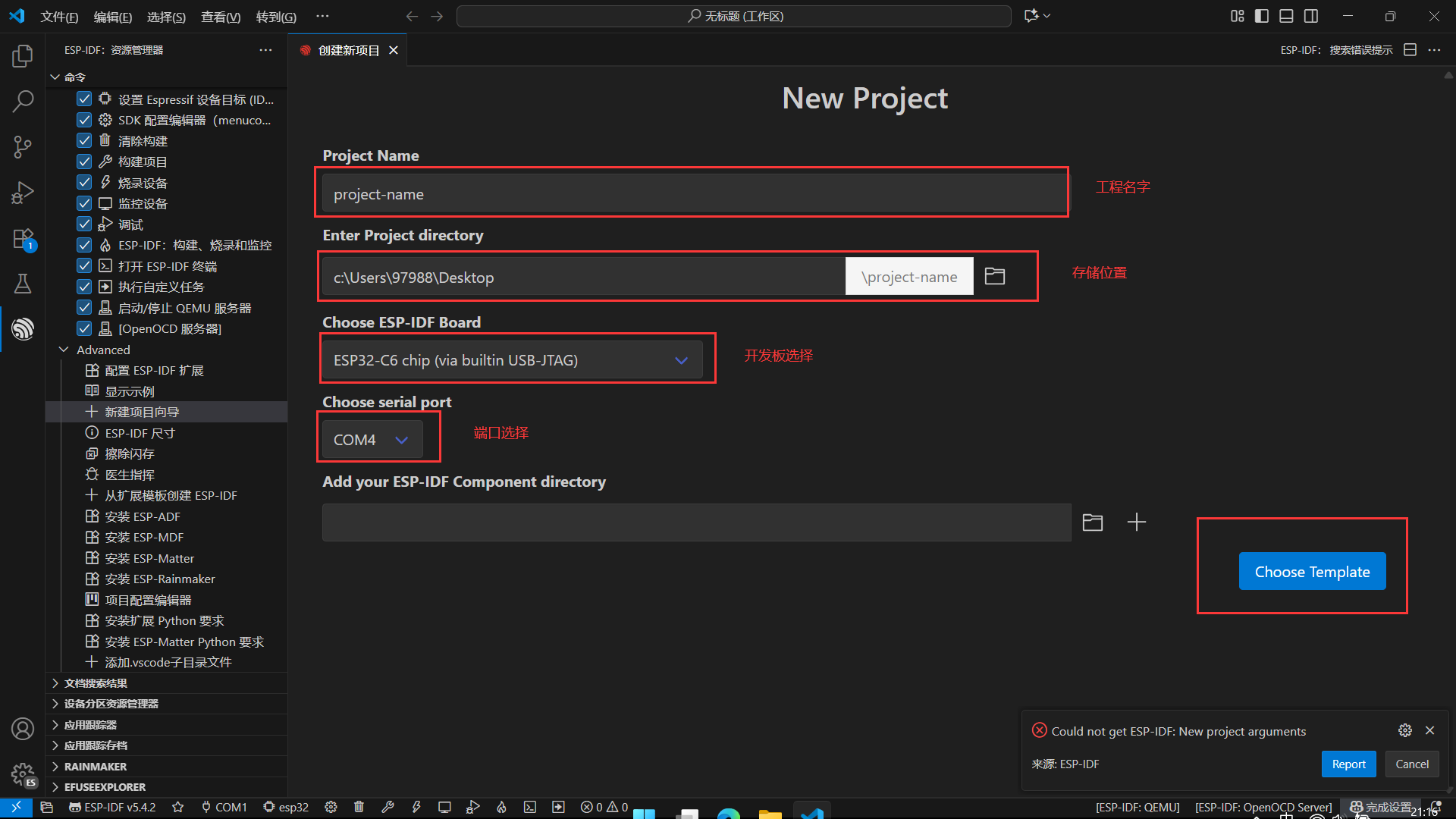This screenshot has width=1456, height=819.
Task: Click the Choose Template button
Action: coord(1312,572)
